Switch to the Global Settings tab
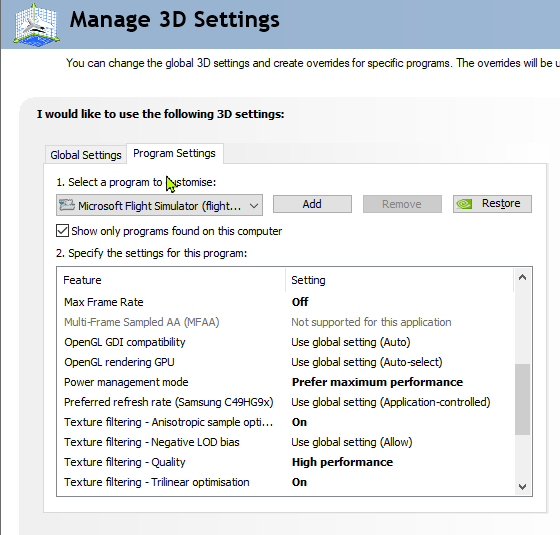This screenshot has width=560, height=535. tap(86, 155)
